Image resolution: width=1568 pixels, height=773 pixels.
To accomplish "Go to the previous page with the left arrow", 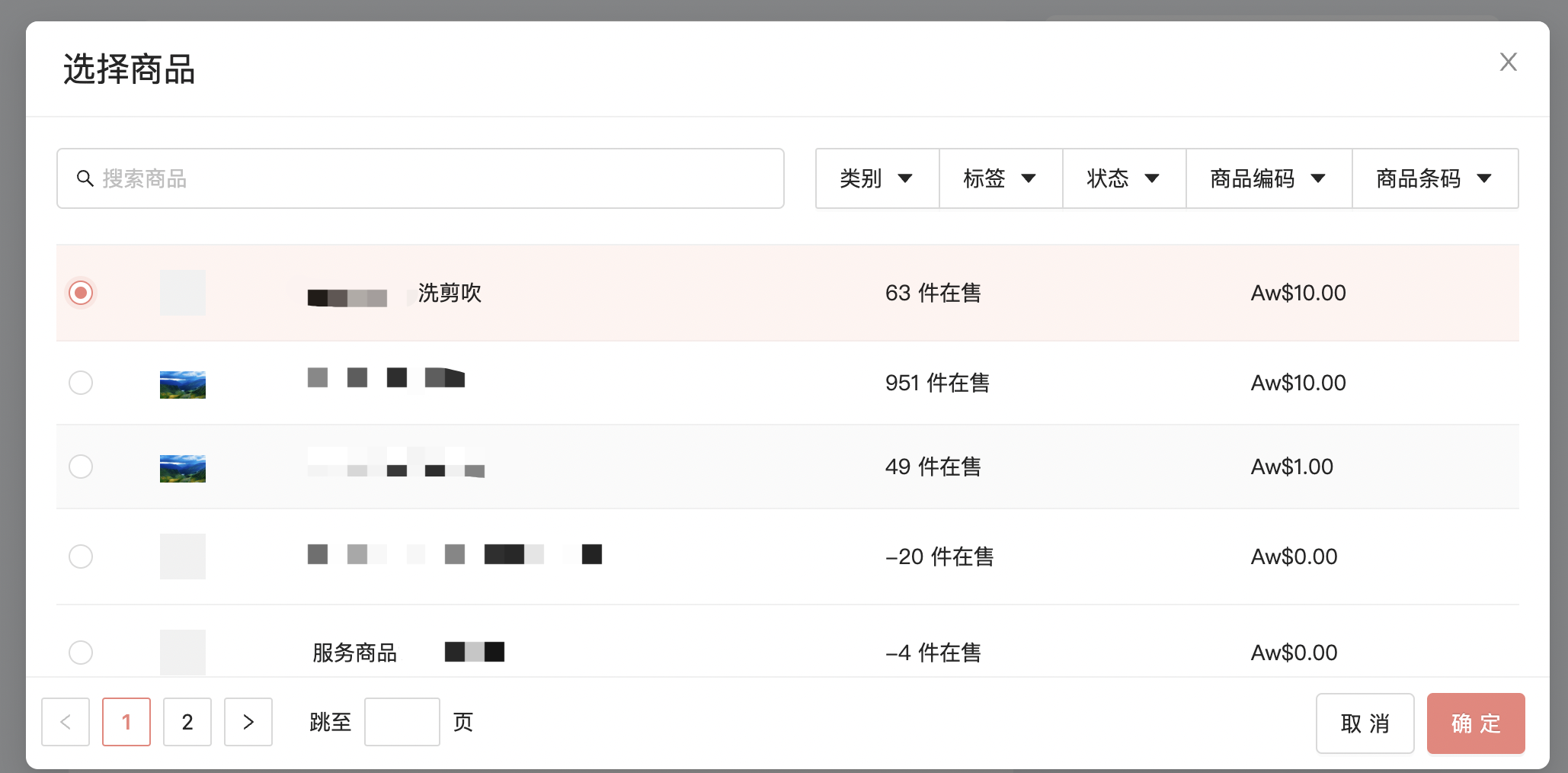I will [66, 722].
